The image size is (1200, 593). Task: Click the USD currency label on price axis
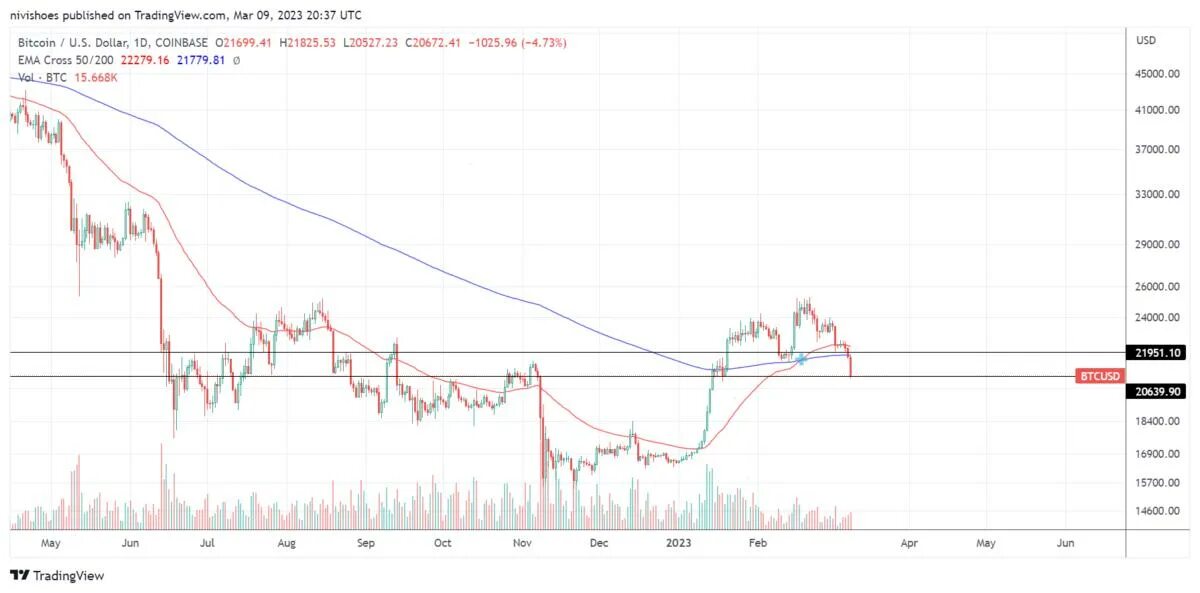pos(1146,40)
